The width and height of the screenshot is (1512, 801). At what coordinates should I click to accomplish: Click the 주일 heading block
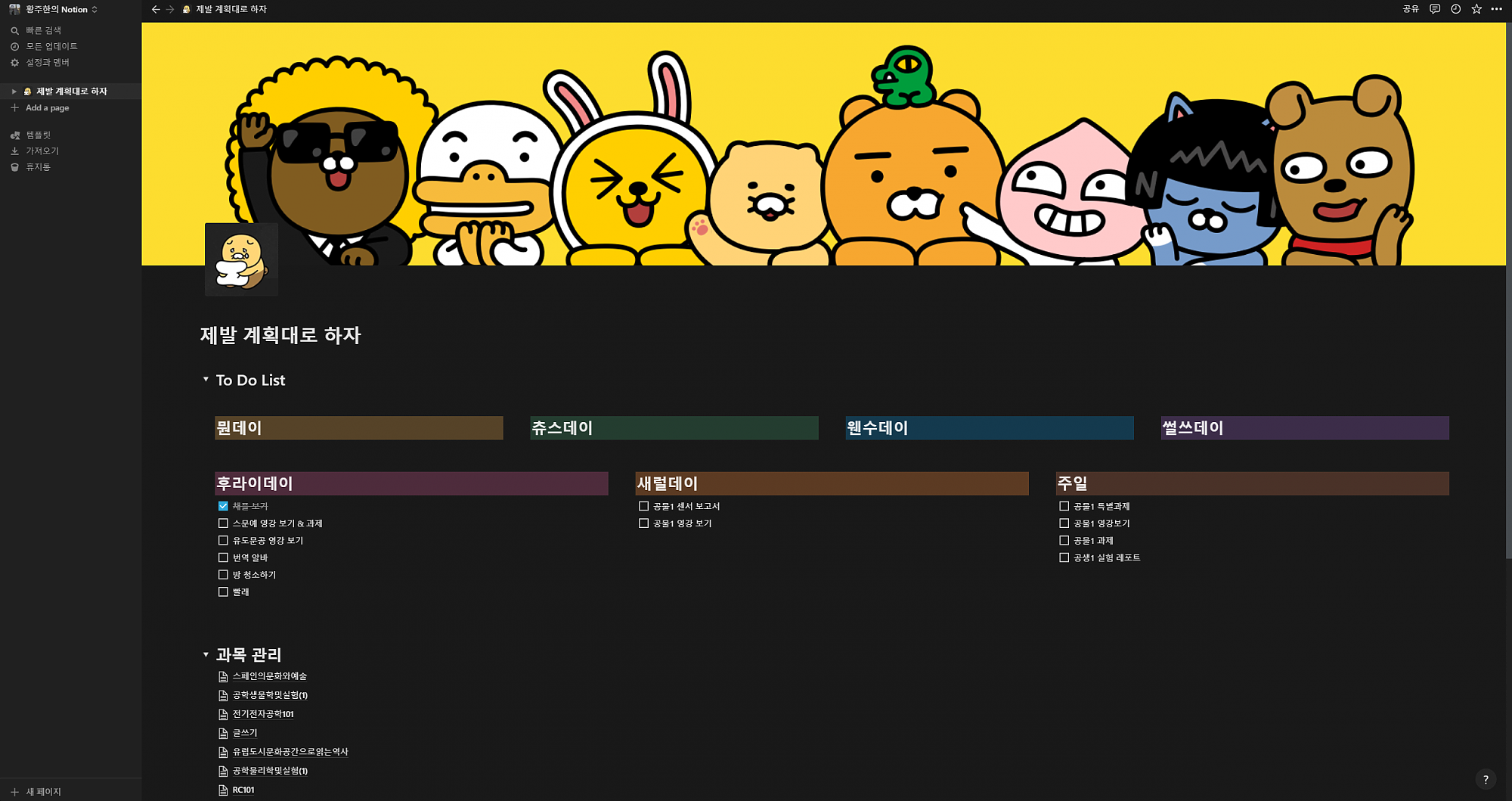[1252, 483]
